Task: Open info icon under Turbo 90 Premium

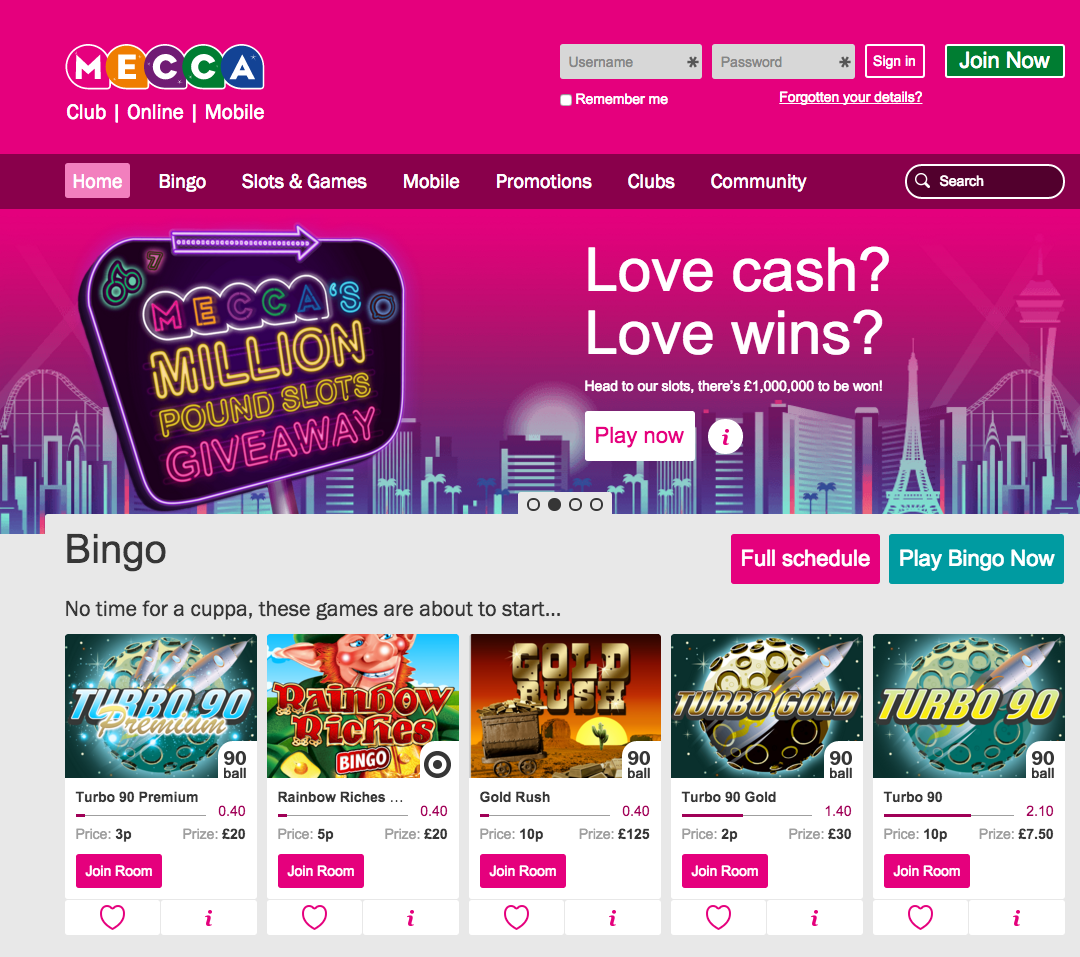Action: tap(209, 918)
